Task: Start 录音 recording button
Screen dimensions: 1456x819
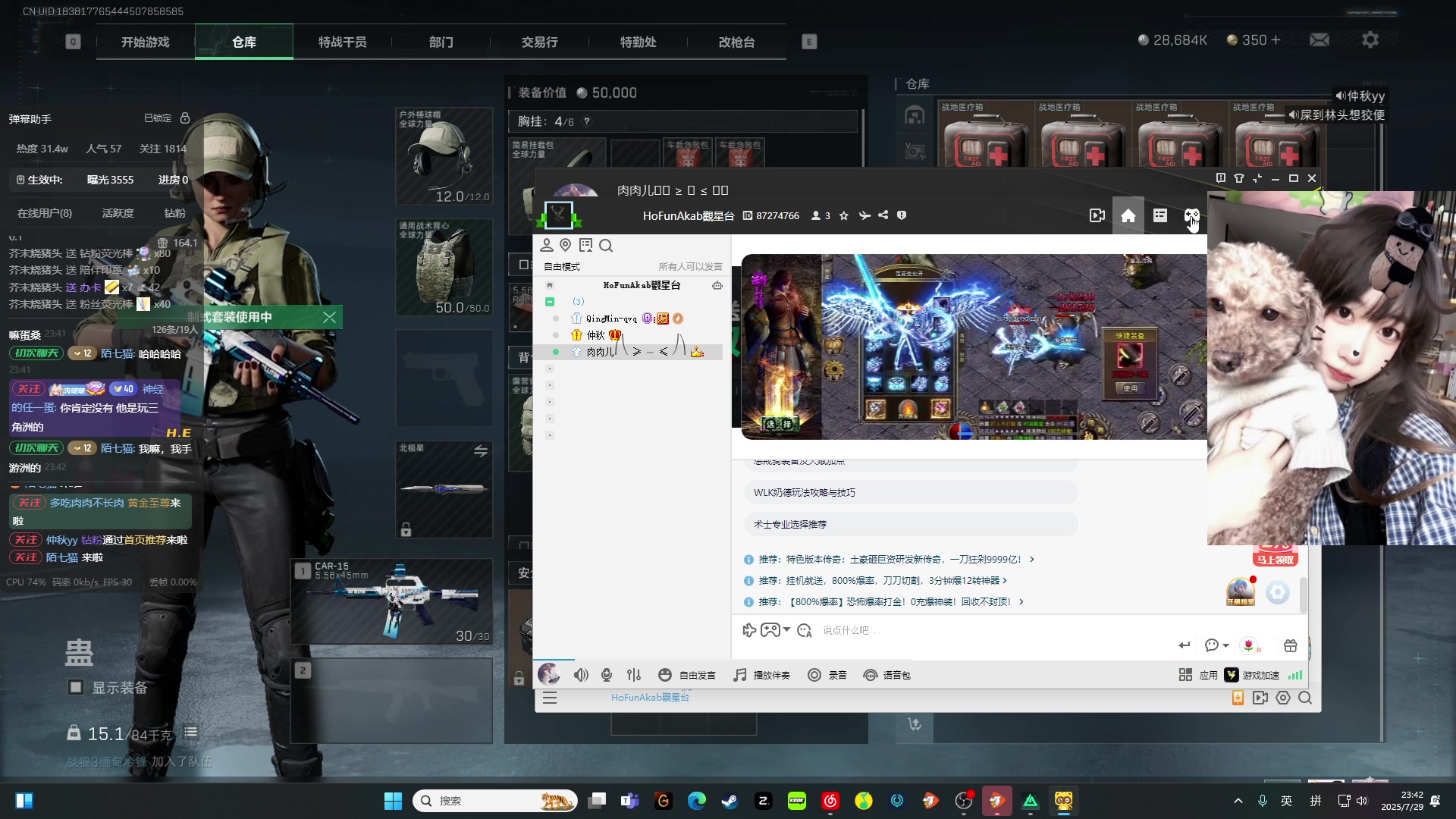Action: coord(827,675)
